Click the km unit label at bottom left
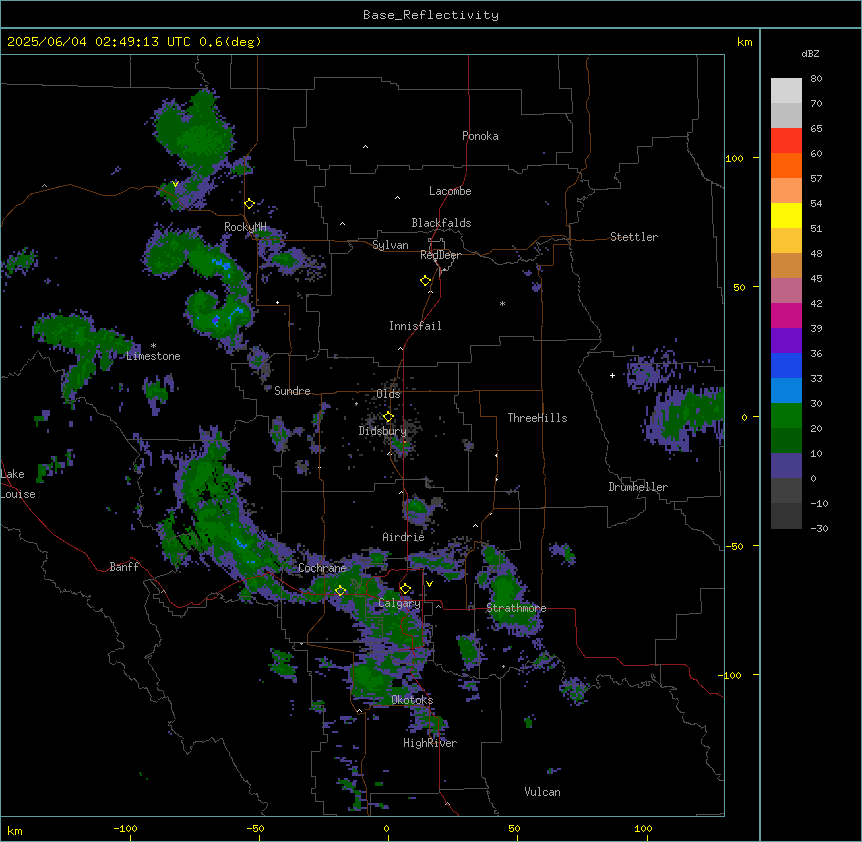This screenshot has width=862, height=842. tap(14, 830)
